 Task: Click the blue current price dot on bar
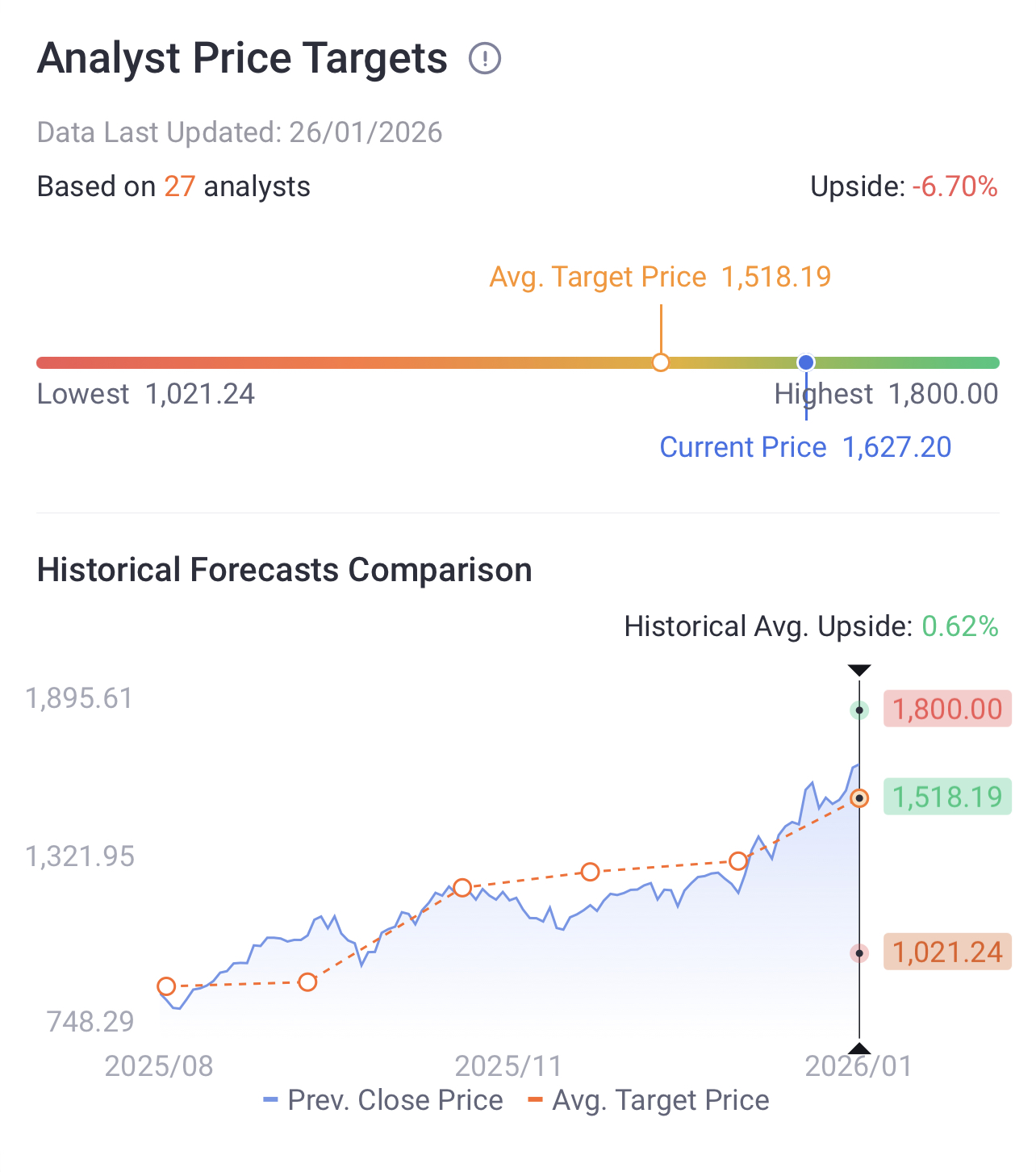coord(805,362)
